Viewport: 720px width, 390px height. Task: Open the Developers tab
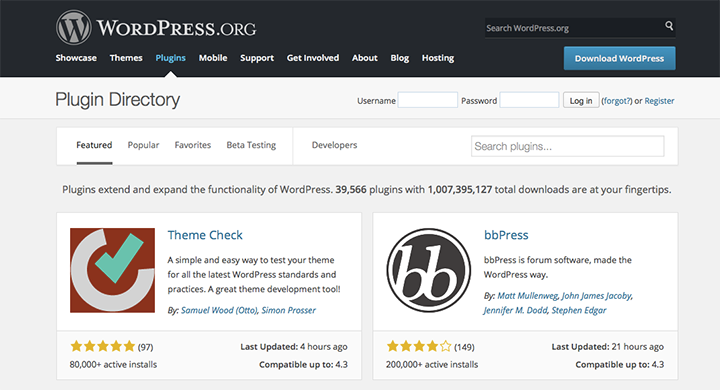334,145
